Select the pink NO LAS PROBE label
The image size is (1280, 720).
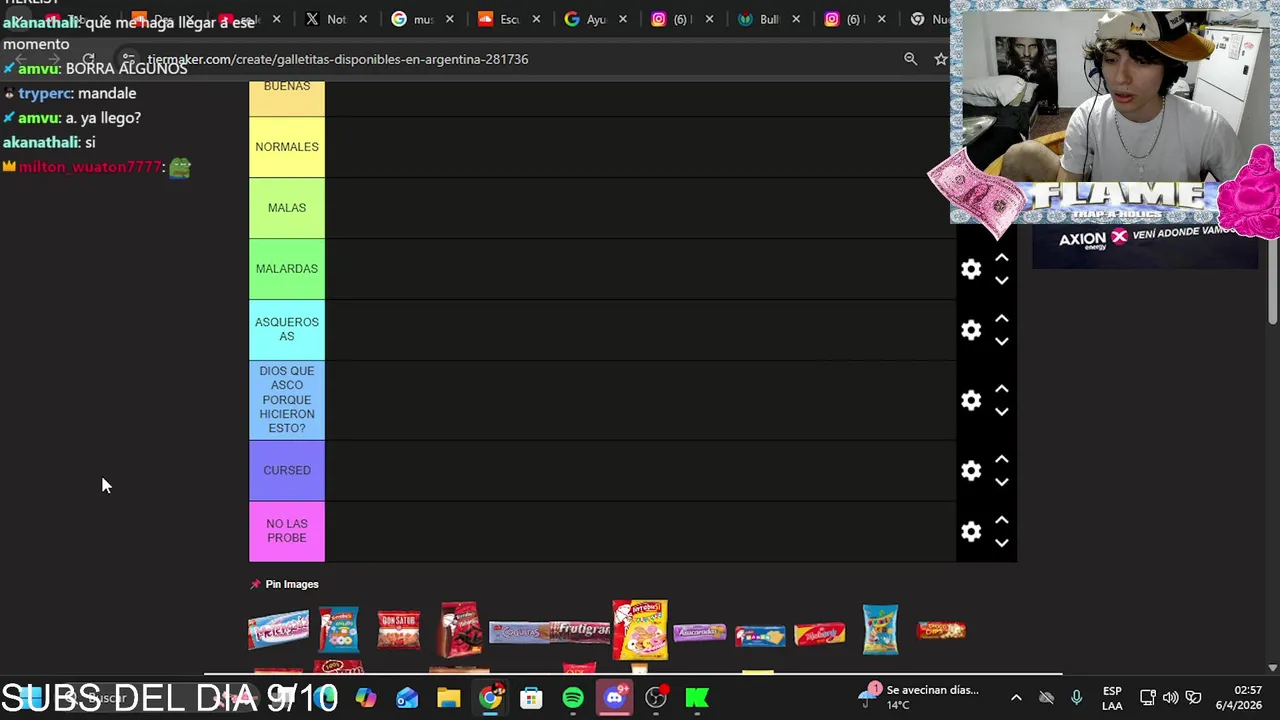tap(287, 531)
